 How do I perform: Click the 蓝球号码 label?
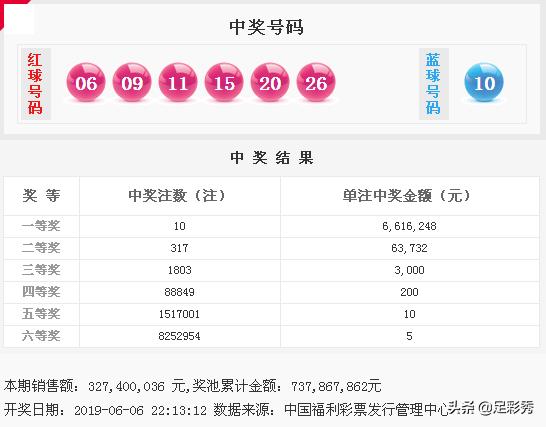pyautogui.click(x=433, y=84)
